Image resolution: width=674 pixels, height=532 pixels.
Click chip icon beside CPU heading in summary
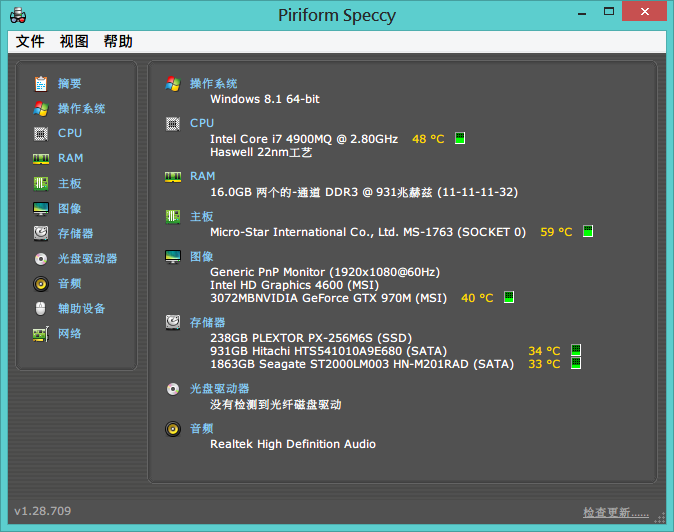pyautogui.click(x=173, y=124)
